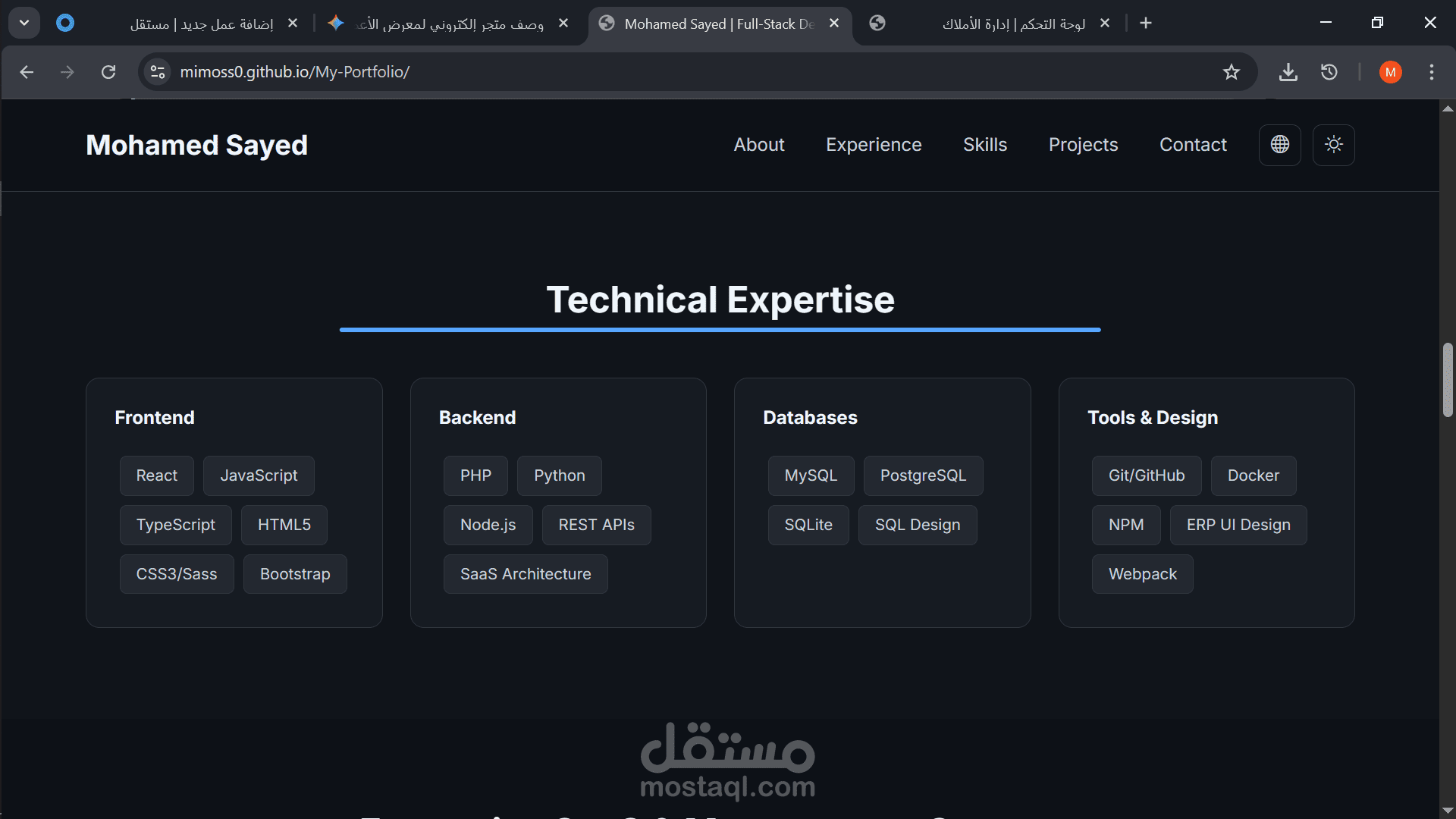Viewport: 1456px width, 819px height.
Task: Click the browser history clock icon
Action: (x=1329, y=72)
